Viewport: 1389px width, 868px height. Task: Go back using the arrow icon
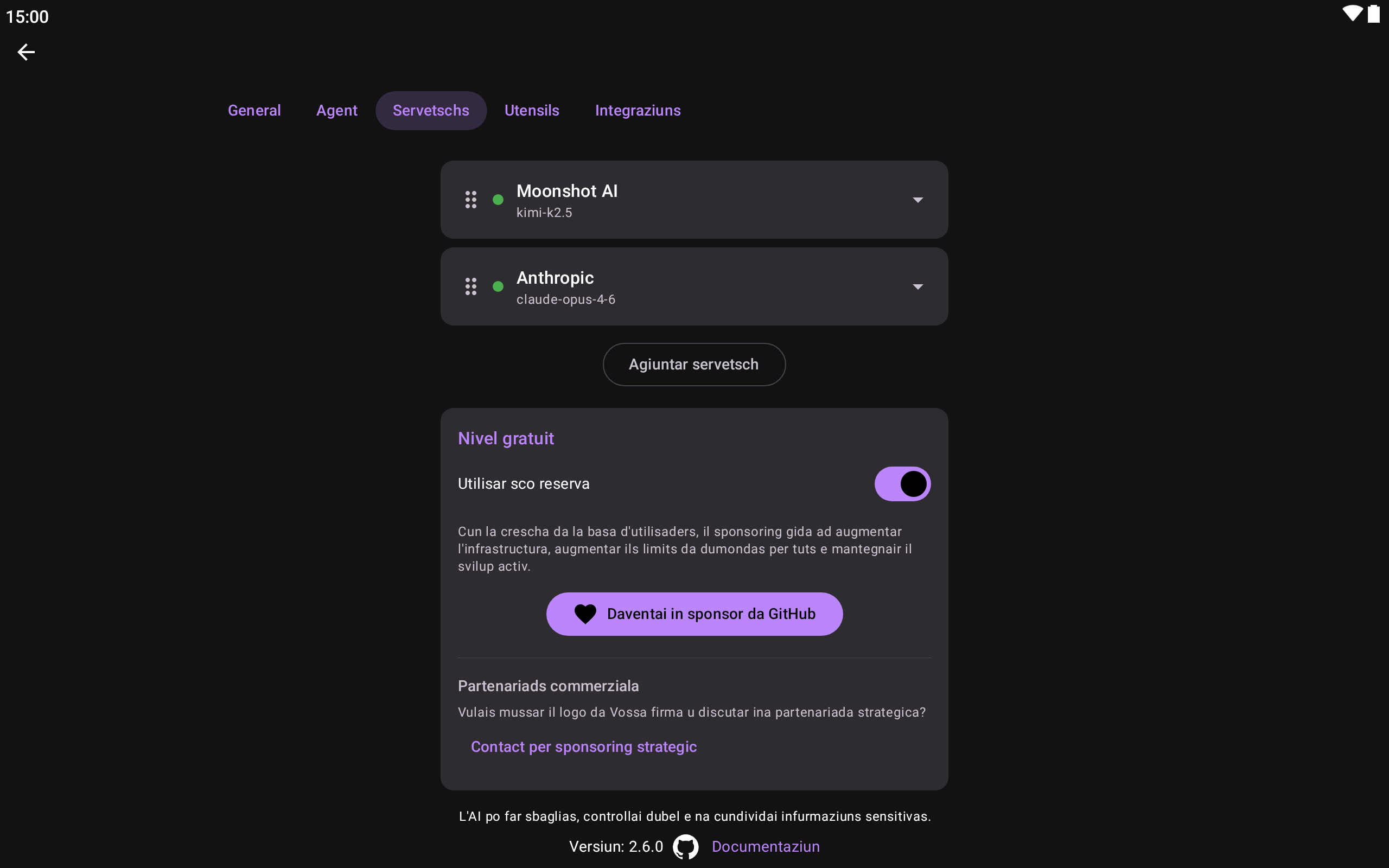click(26, 52)
